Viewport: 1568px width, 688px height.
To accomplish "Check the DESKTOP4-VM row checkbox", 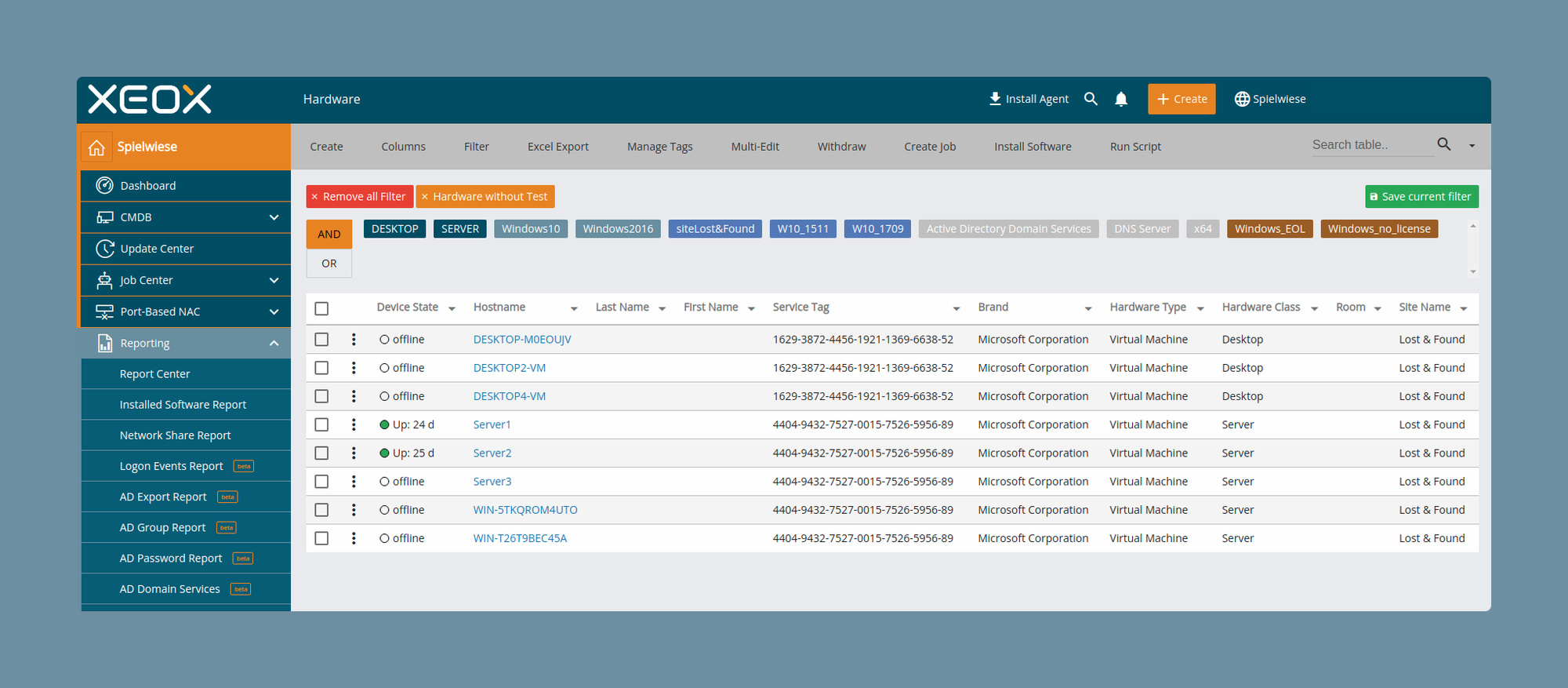I will click(321, 396).
